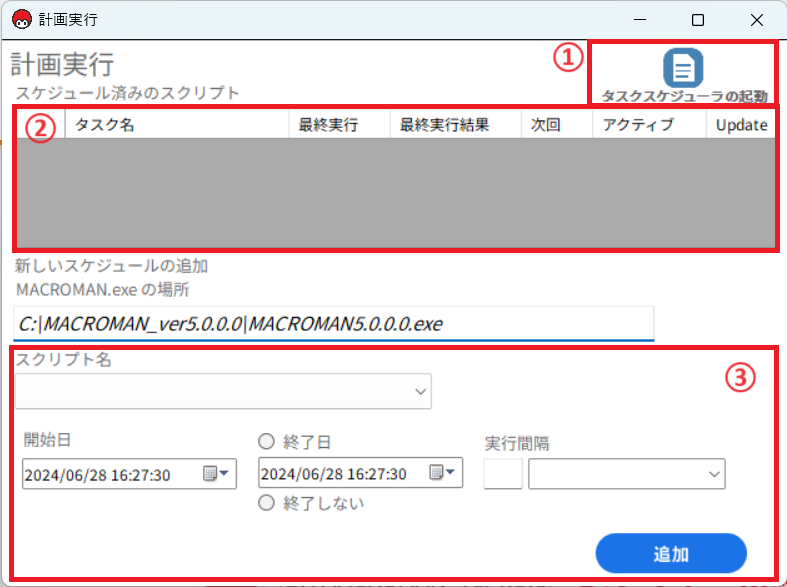Screen dimensions: 787x587
Task: Maximize the 計画実行 window
Action: point(698,20)
